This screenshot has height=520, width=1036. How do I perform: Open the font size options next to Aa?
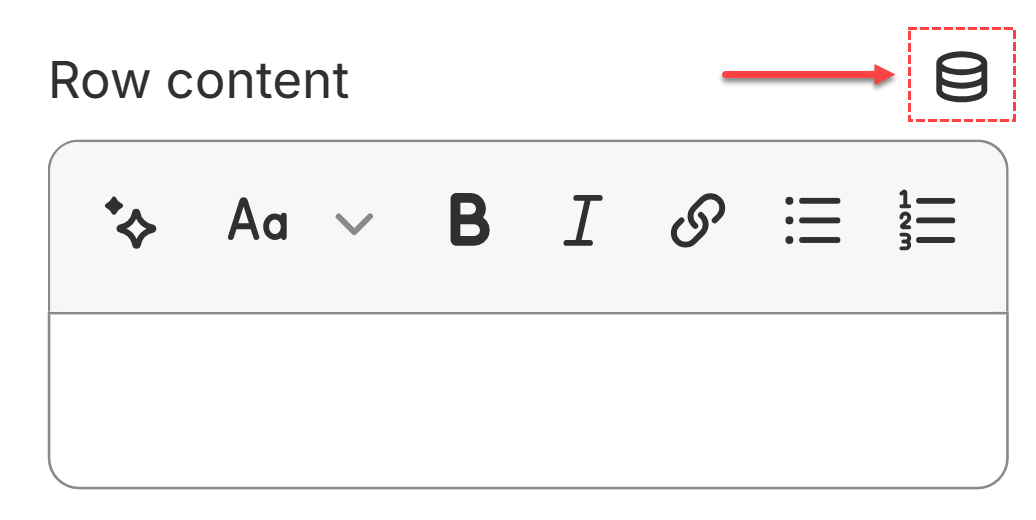[354, 223]
